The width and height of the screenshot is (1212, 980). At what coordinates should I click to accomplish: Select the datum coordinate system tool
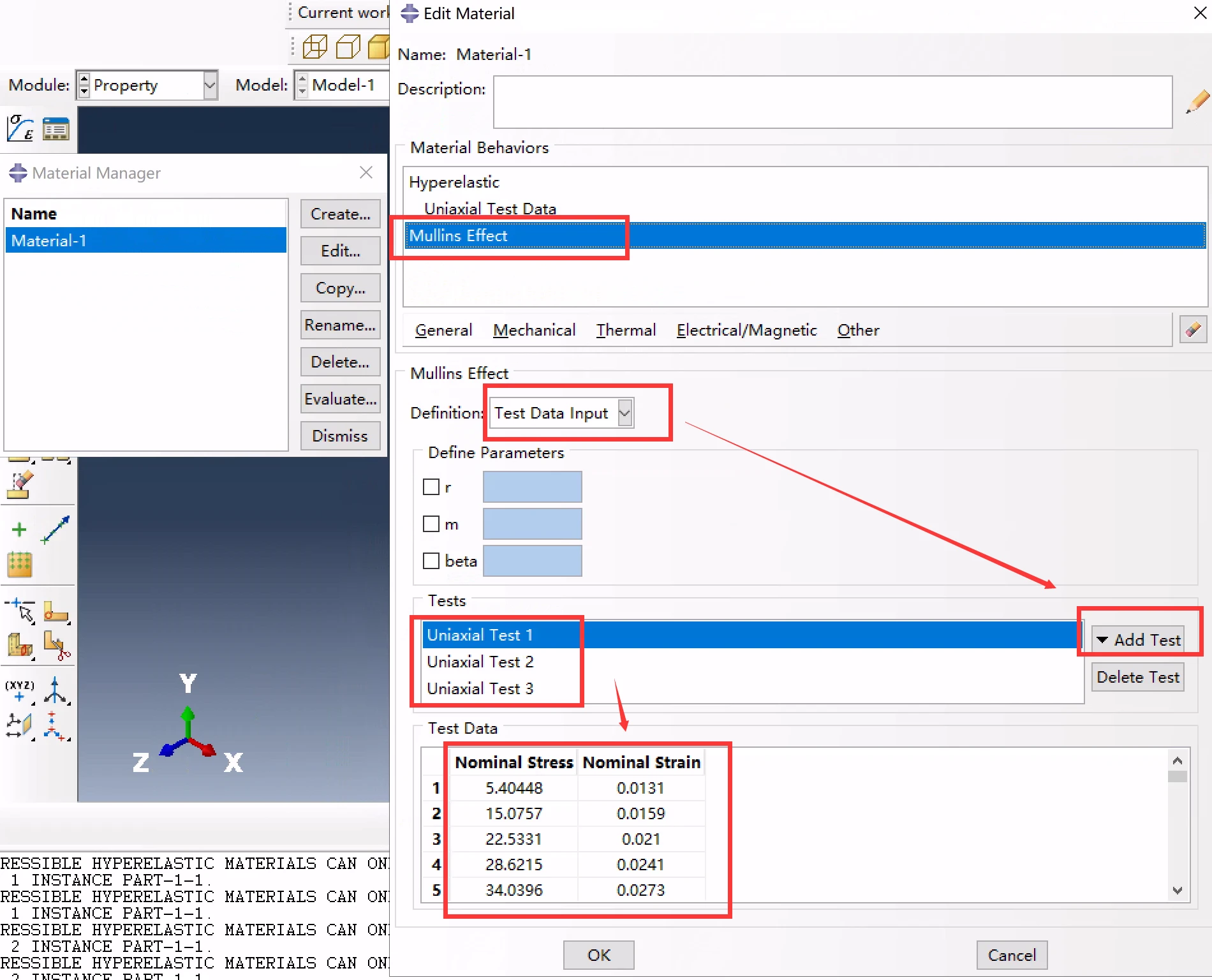coord(56,726)
